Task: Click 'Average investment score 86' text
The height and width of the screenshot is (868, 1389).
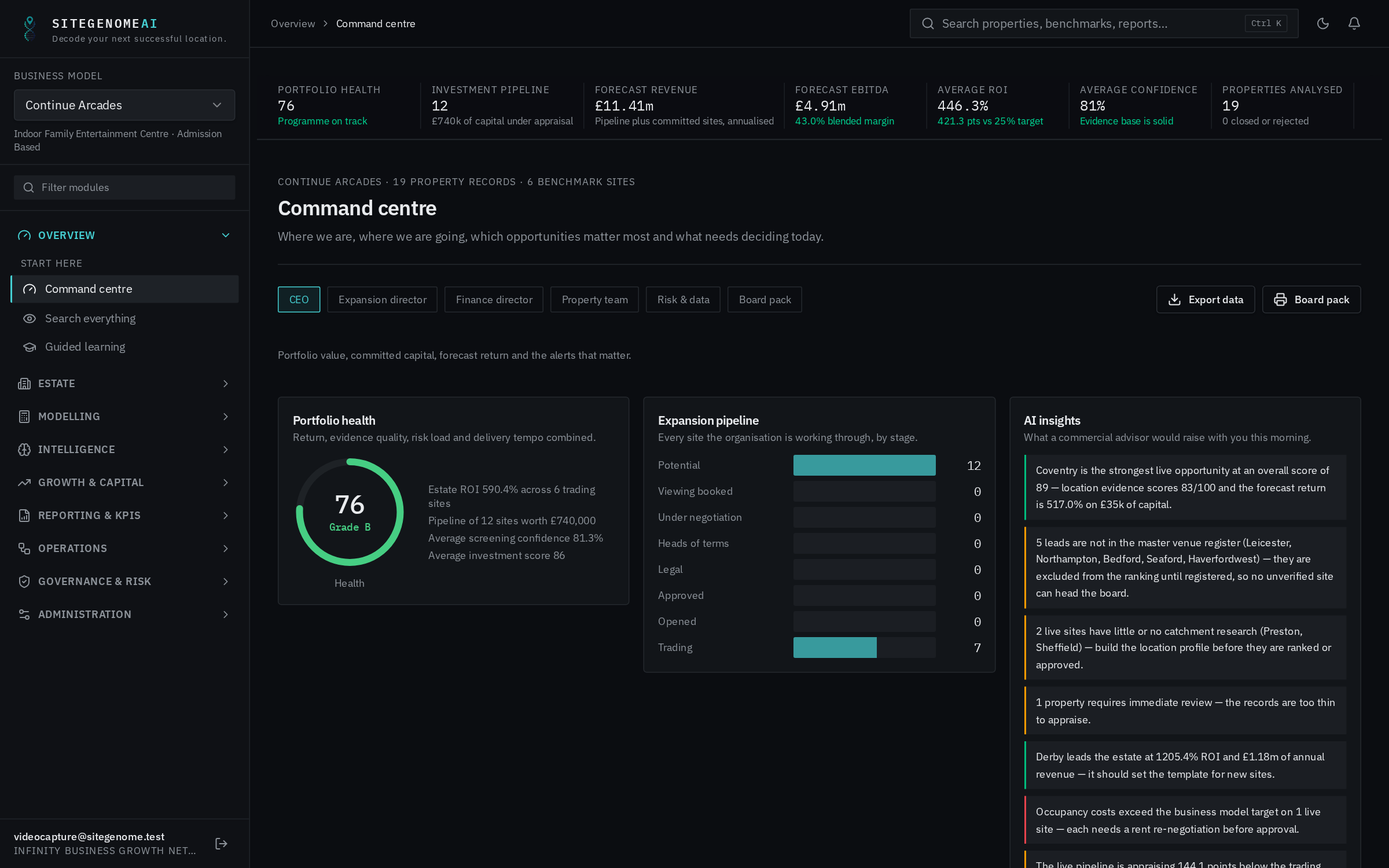Action: click(x=497, y=556)
